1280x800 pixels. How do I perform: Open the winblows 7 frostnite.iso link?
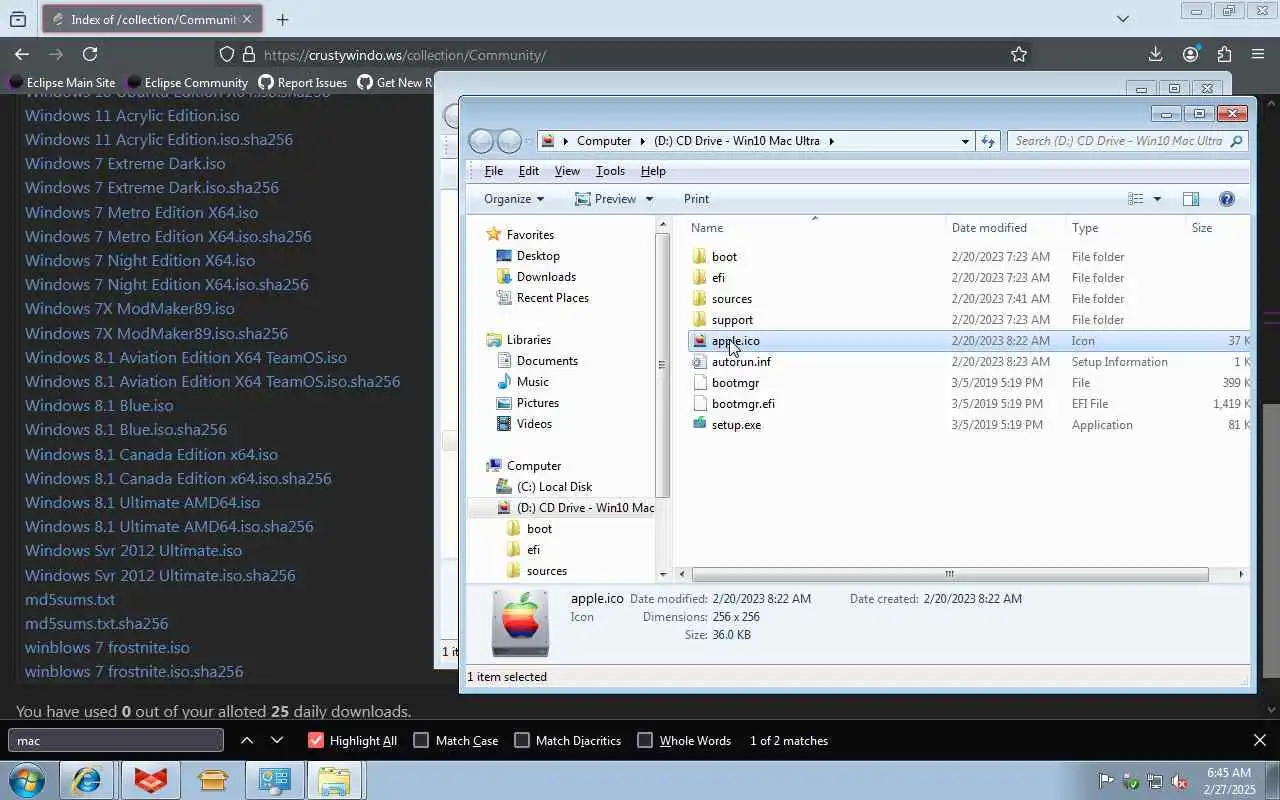point(107,647)
